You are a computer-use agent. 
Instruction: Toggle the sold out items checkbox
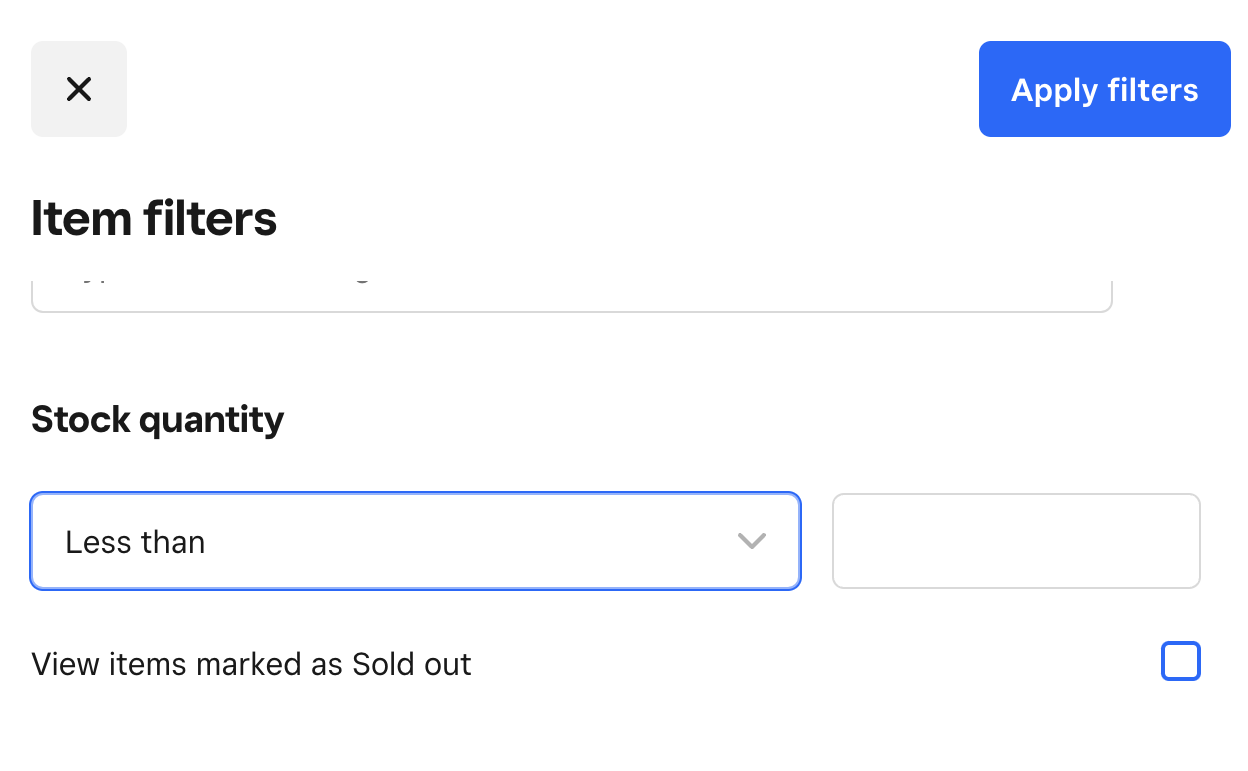[x=1180, y=662]
